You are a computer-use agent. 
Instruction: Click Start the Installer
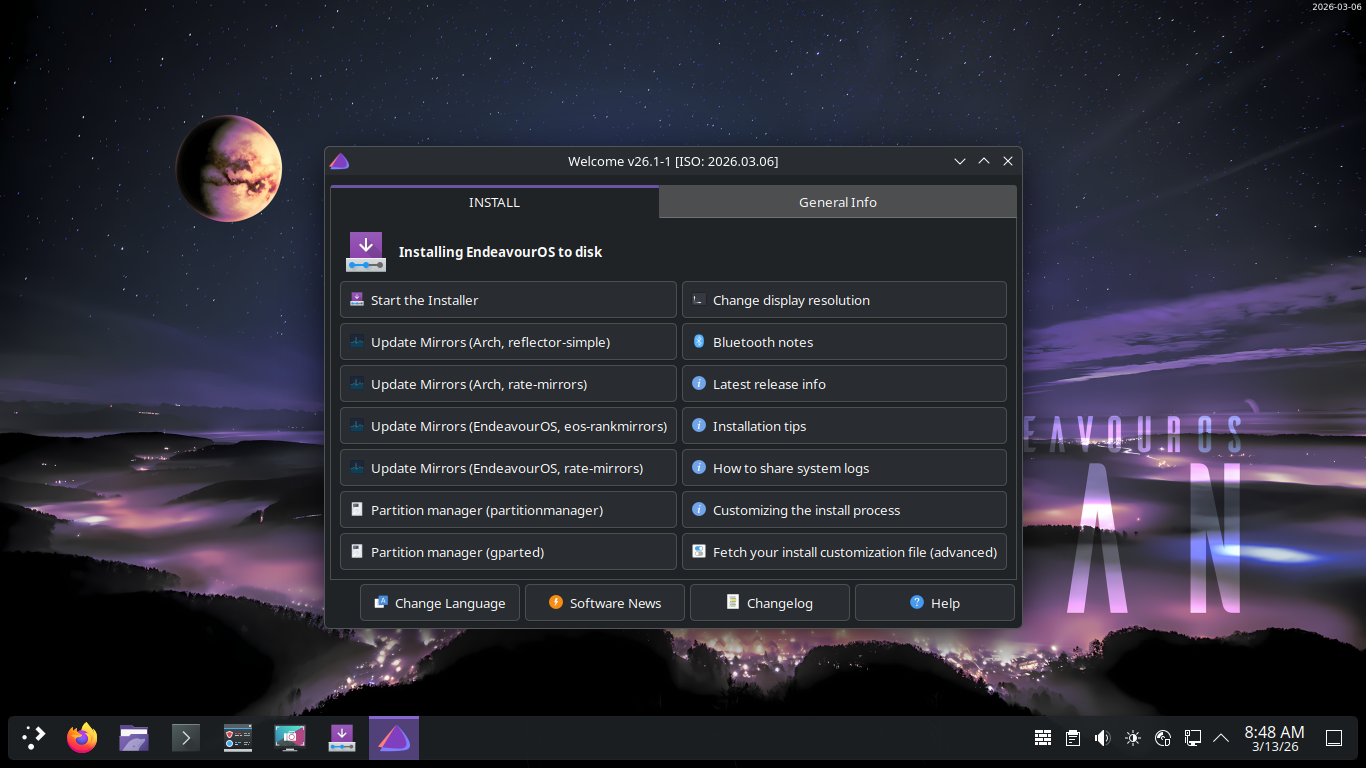[x=508, y=300]
